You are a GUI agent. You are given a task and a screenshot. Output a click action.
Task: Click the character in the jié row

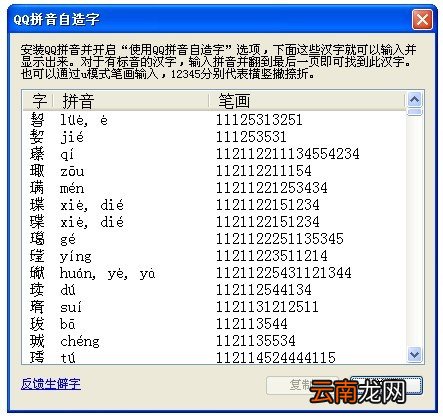(x=37, y=137)
